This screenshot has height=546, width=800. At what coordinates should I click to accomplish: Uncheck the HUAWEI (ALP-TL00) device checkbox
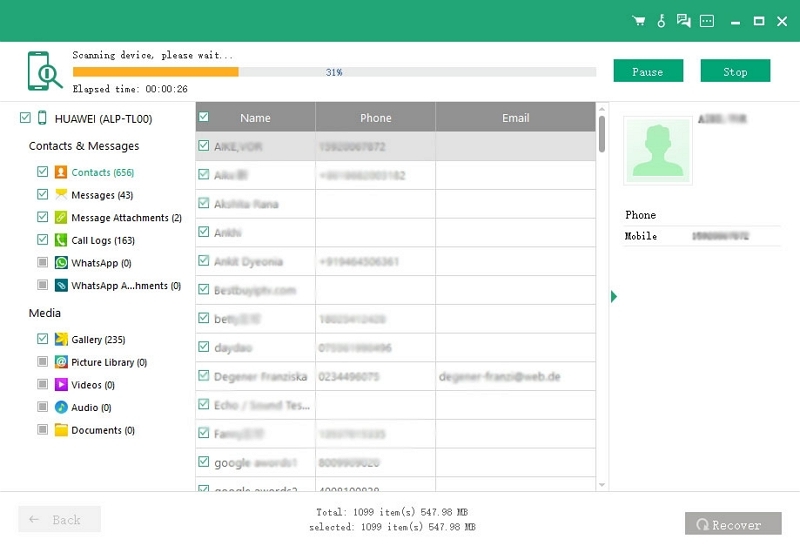tap(25, 119)
